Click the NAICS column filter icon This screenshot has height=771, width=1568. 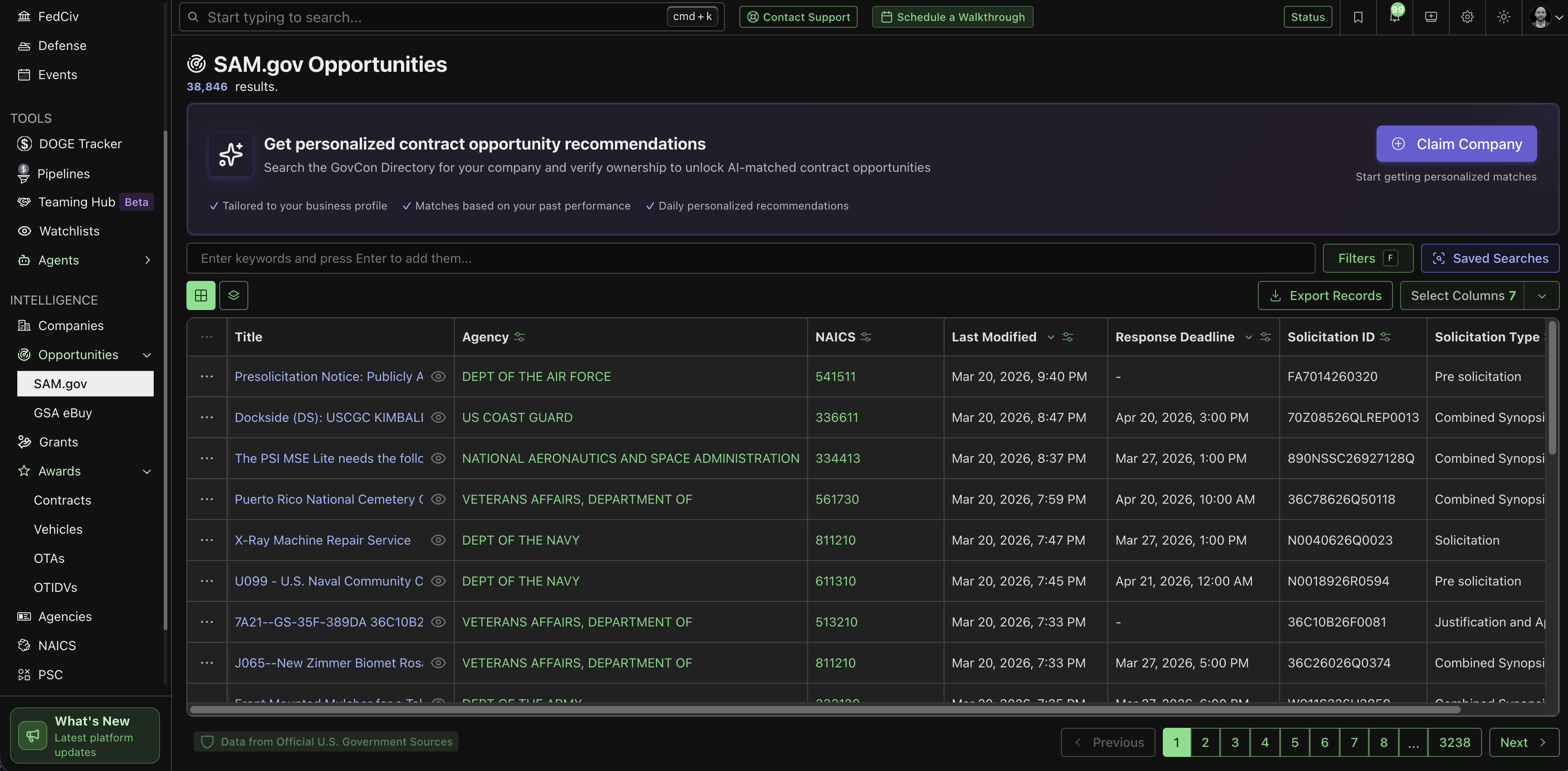[866, 337]
